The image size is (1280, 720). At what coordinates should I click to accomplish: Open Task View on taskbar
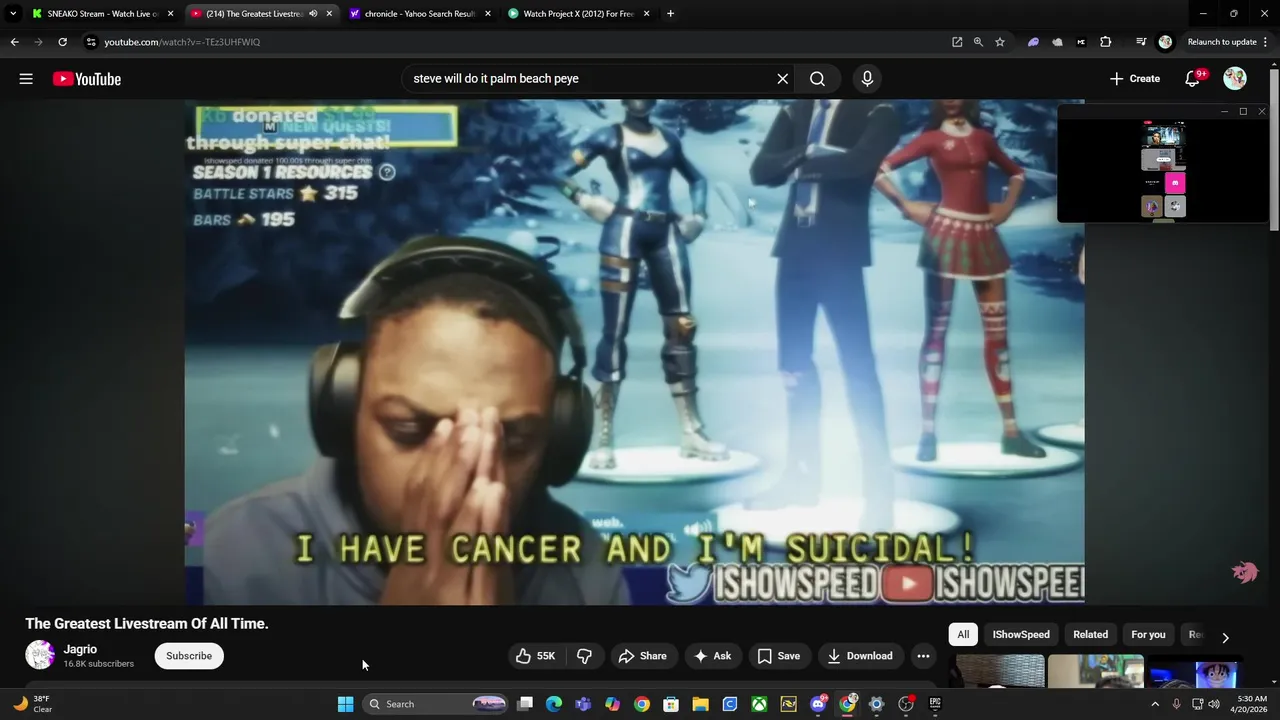(x=525, y=704)
